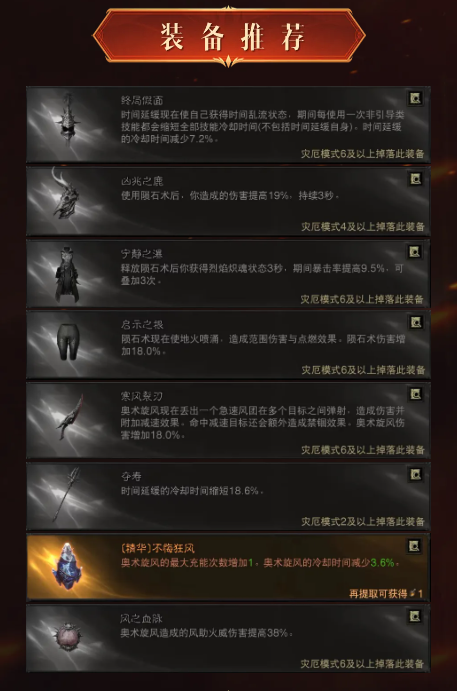457x691 pixels.
Task: Select the 宁静之渊 coat armor thumbnail
Action: pos(67,275)
